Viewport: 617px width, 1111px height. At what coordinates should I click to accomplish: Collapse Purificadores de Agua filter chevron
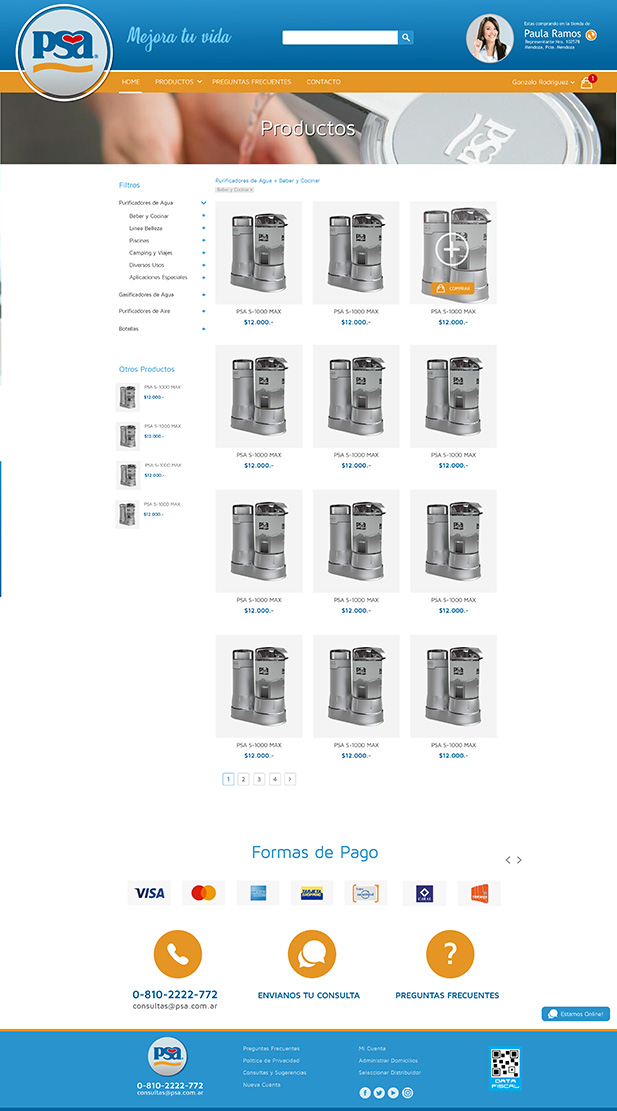coord(204,203)
